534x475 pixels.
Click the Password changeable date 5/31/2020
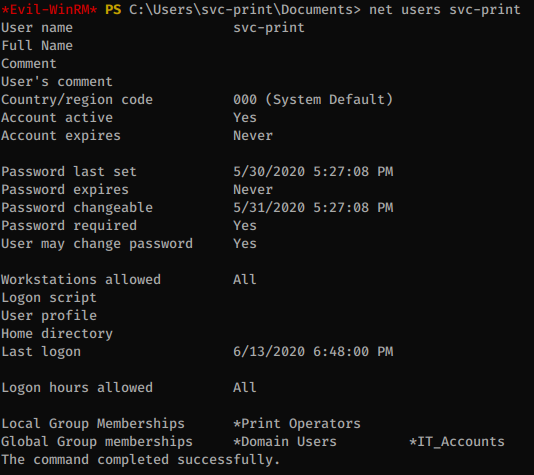(x=313, y=207)
